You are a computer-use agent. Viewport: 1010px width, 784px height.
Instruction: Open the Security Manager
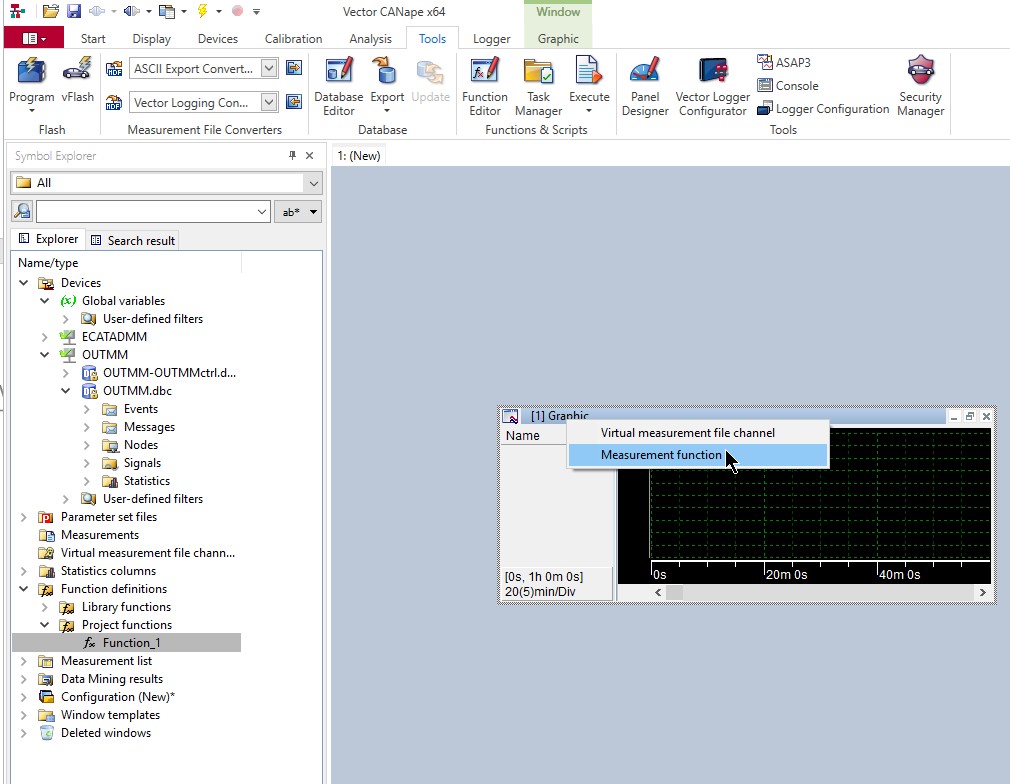[920, 85]
